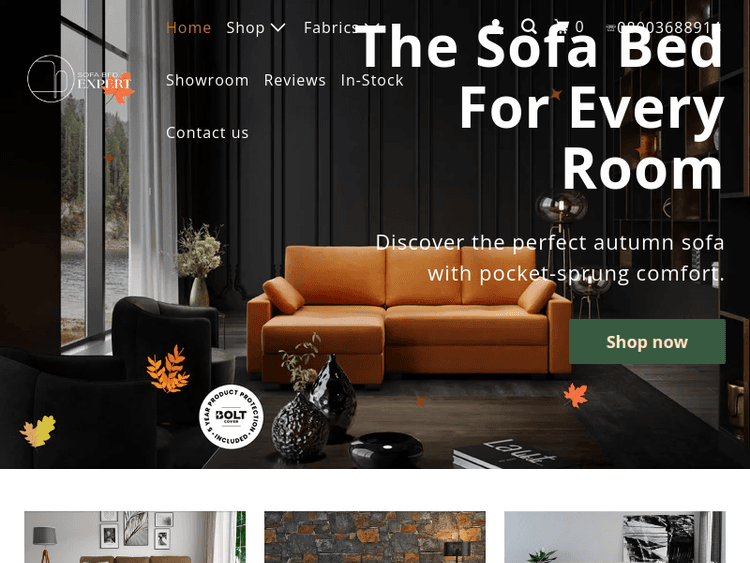Expand the Fabrics menu chevron

coord(373,27)
